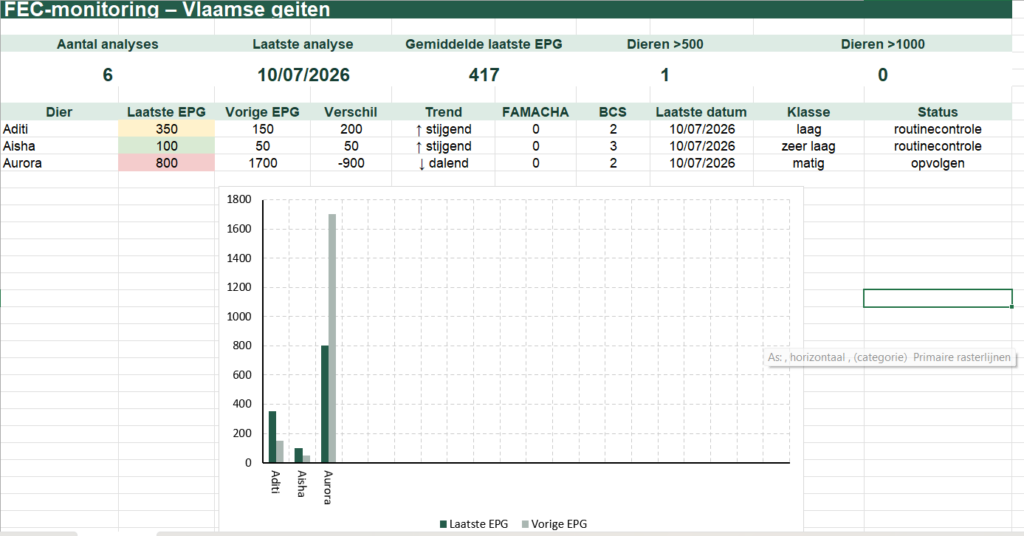Click the 'Aurora' category axis label
1024x536 pixels.
click(x=327, y=487)
